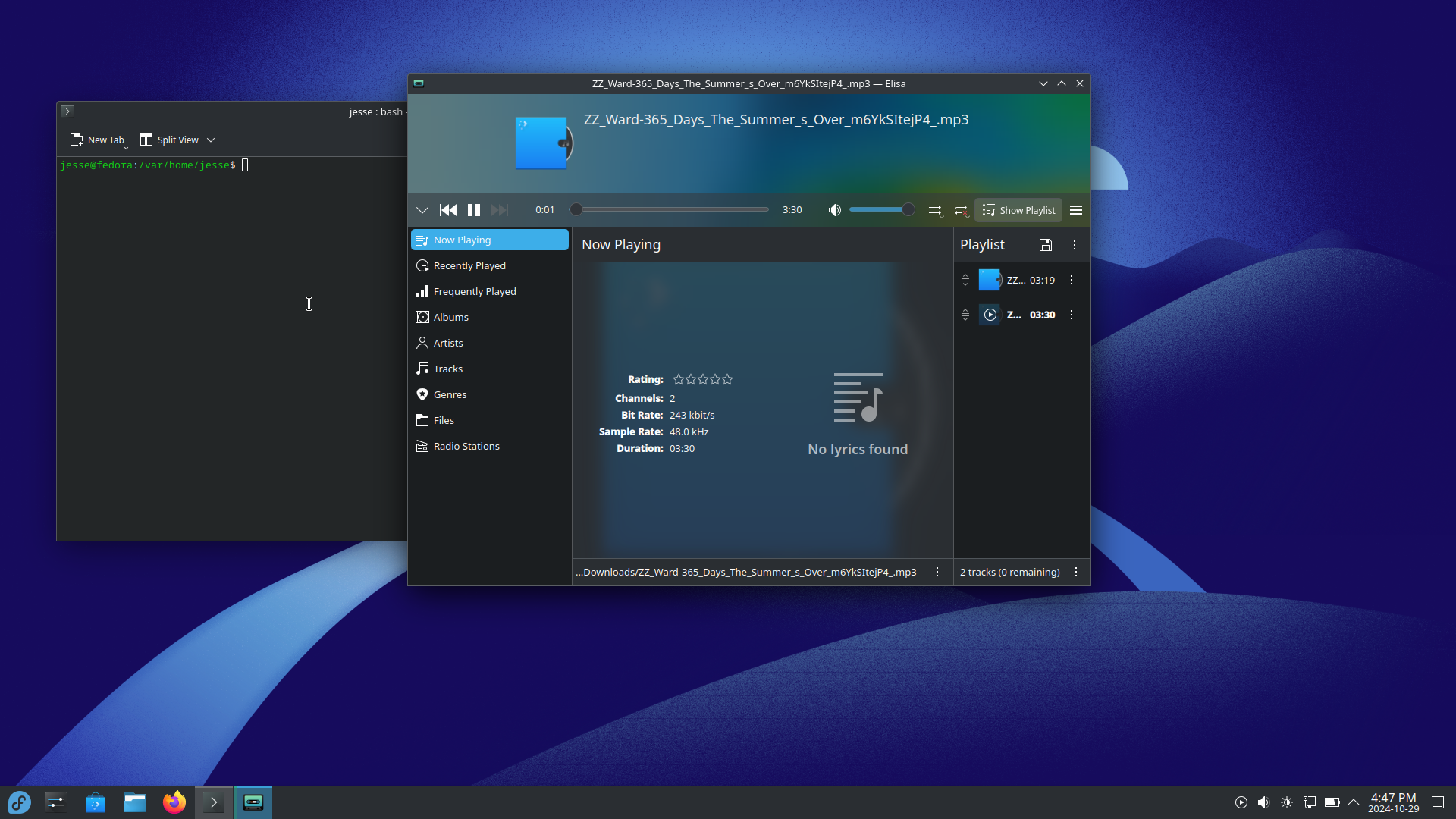Open the Files browser view

coord(490,420)
